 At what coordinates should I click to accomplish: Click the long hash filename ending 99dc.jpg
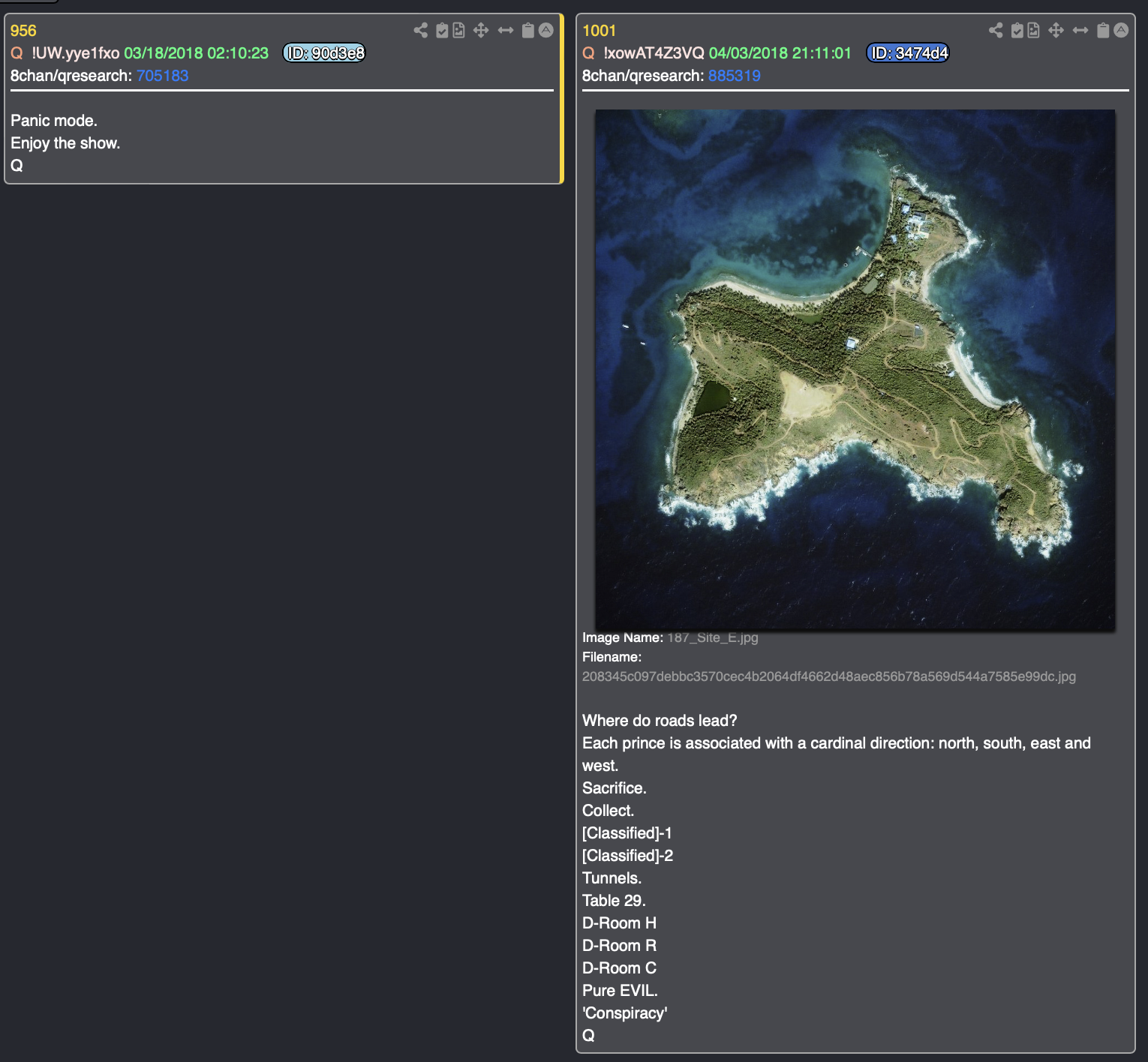[829, 676]
